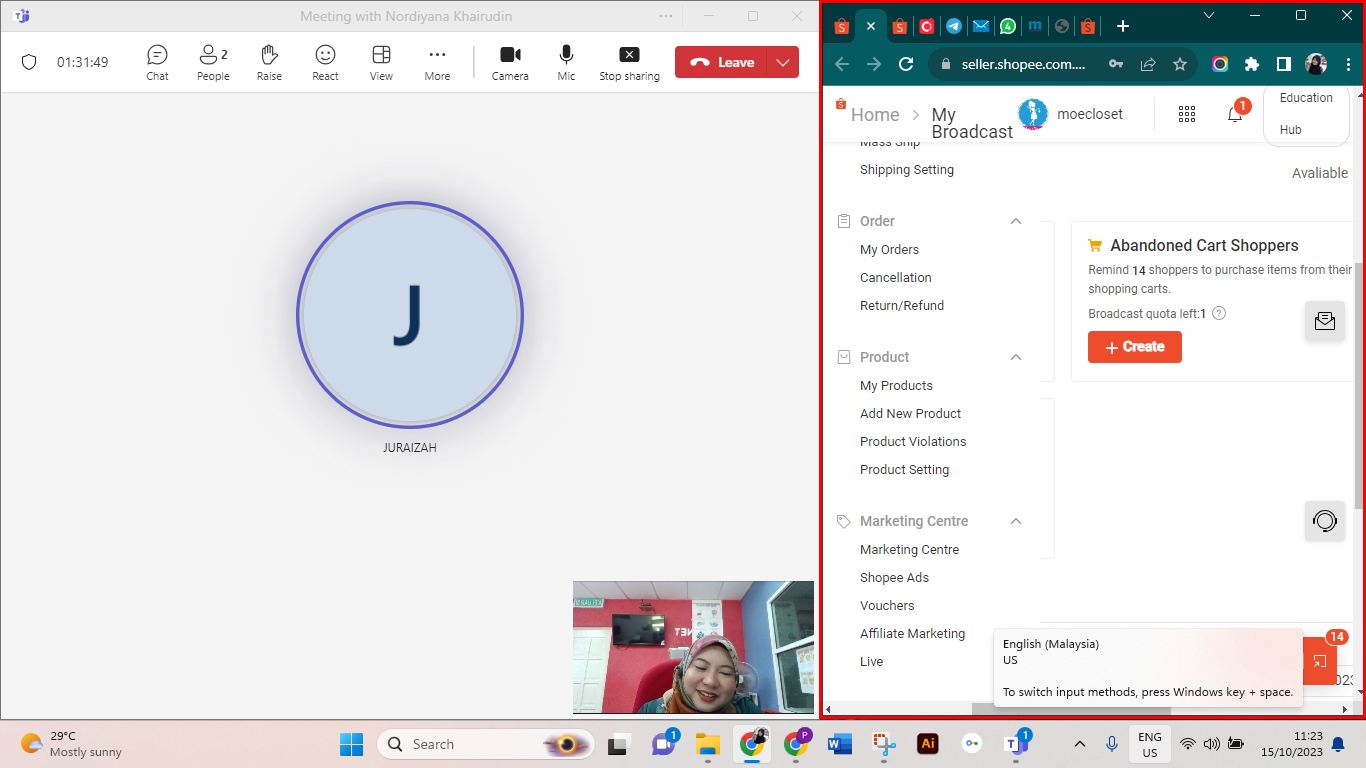Viewport: 1366px width, 768px height.
Task: Share this page from the address bar
Action: [x=1148, y=64]
